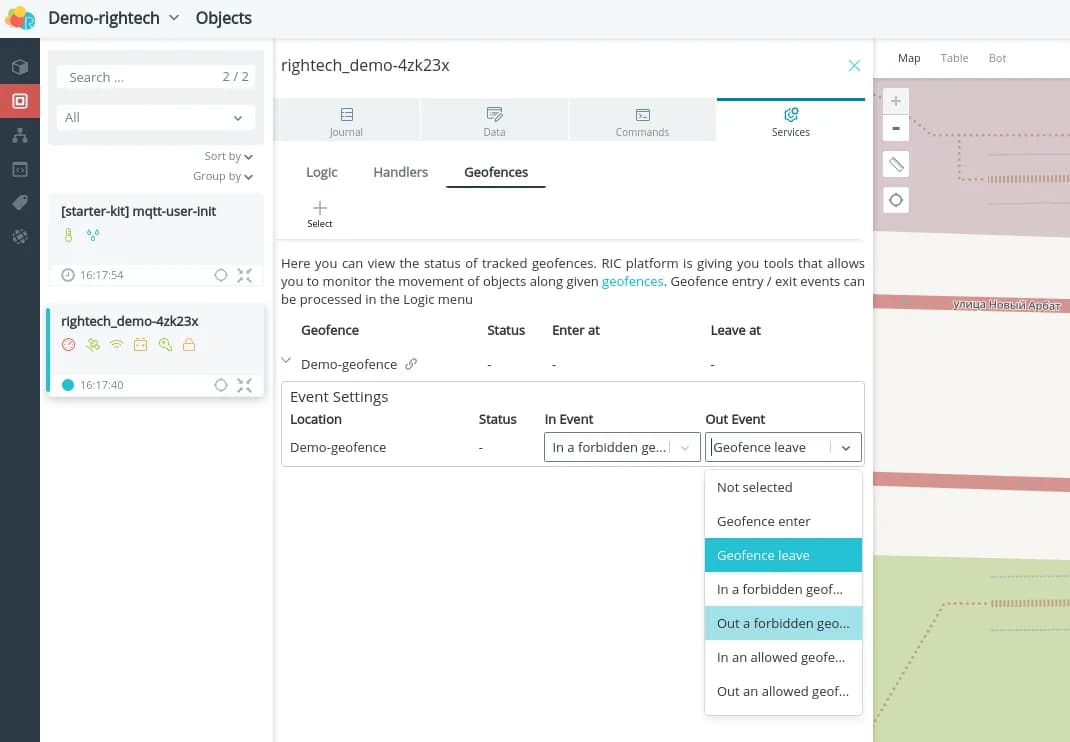1070x742 pixels.
Task: Collapse the Demo-geofence row chevron
Action: point(287,362)
